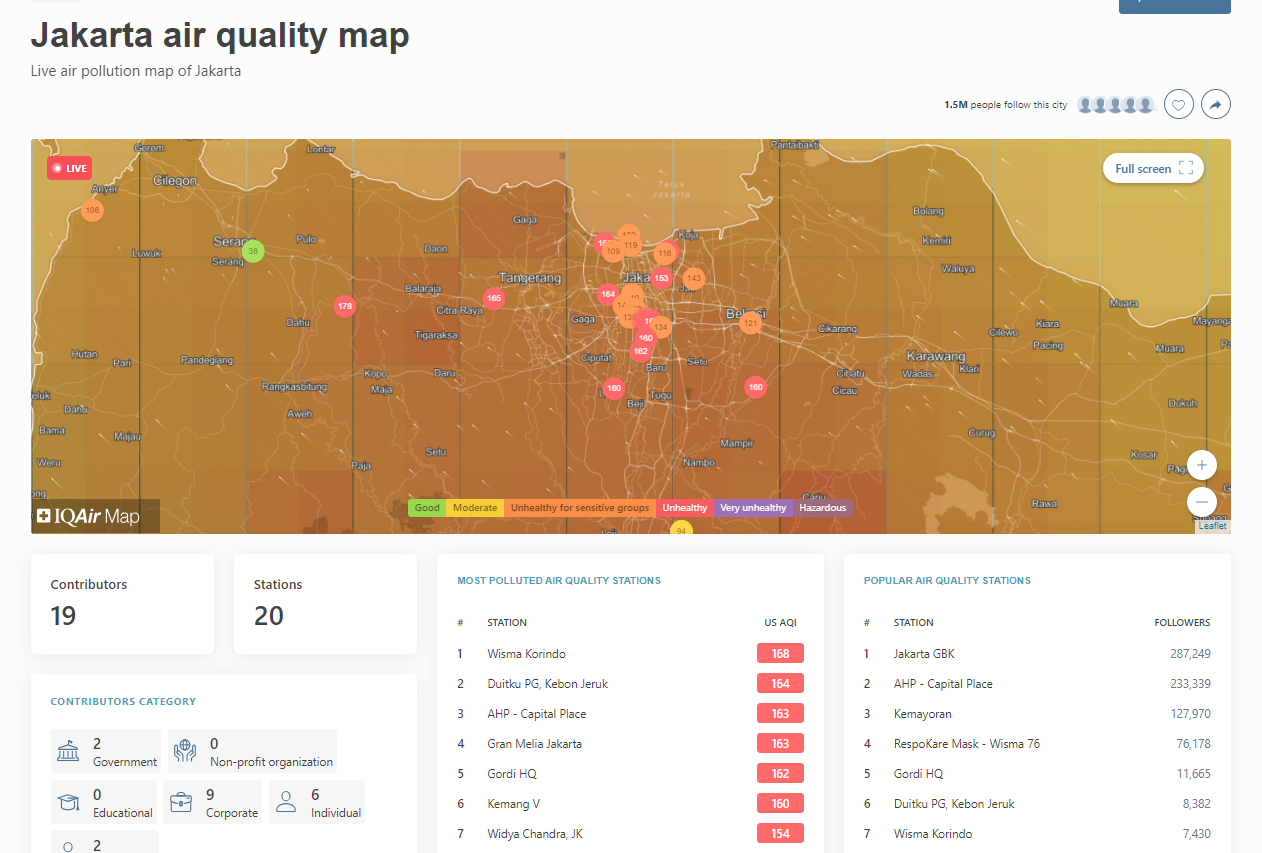Open the Wisma Korindo station
Screen dimensions: 1262x853
point(526,654)
